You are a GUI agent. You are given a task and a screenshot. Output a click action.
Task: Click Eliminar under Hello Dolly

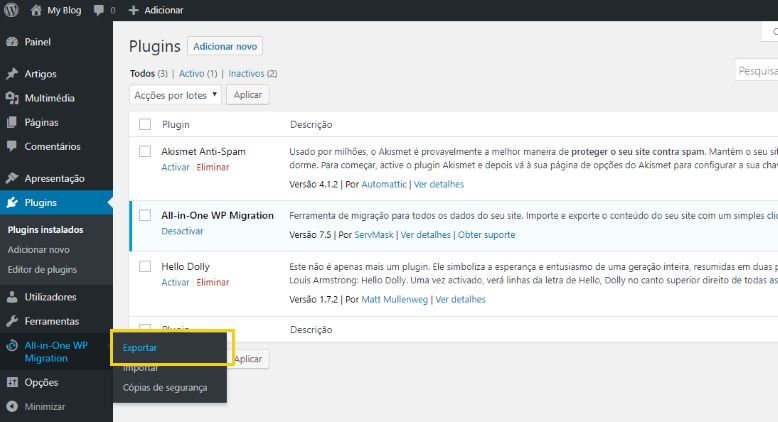tap(213, 282)
